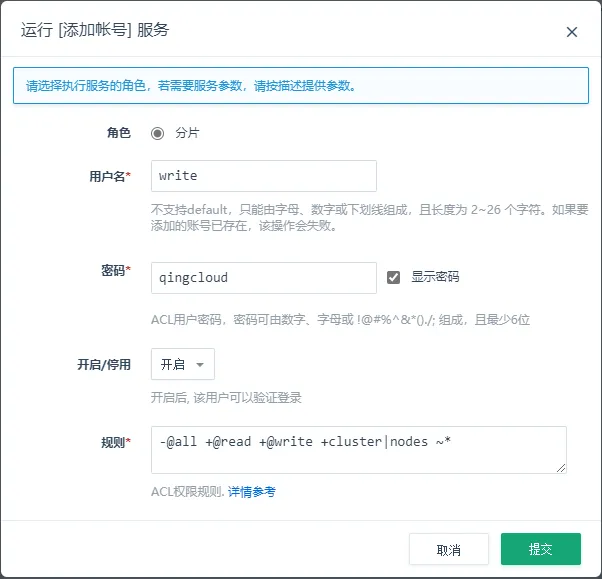Click the 分片 role label text
Screen dimensions: 602x579
(x=187, y=133)
